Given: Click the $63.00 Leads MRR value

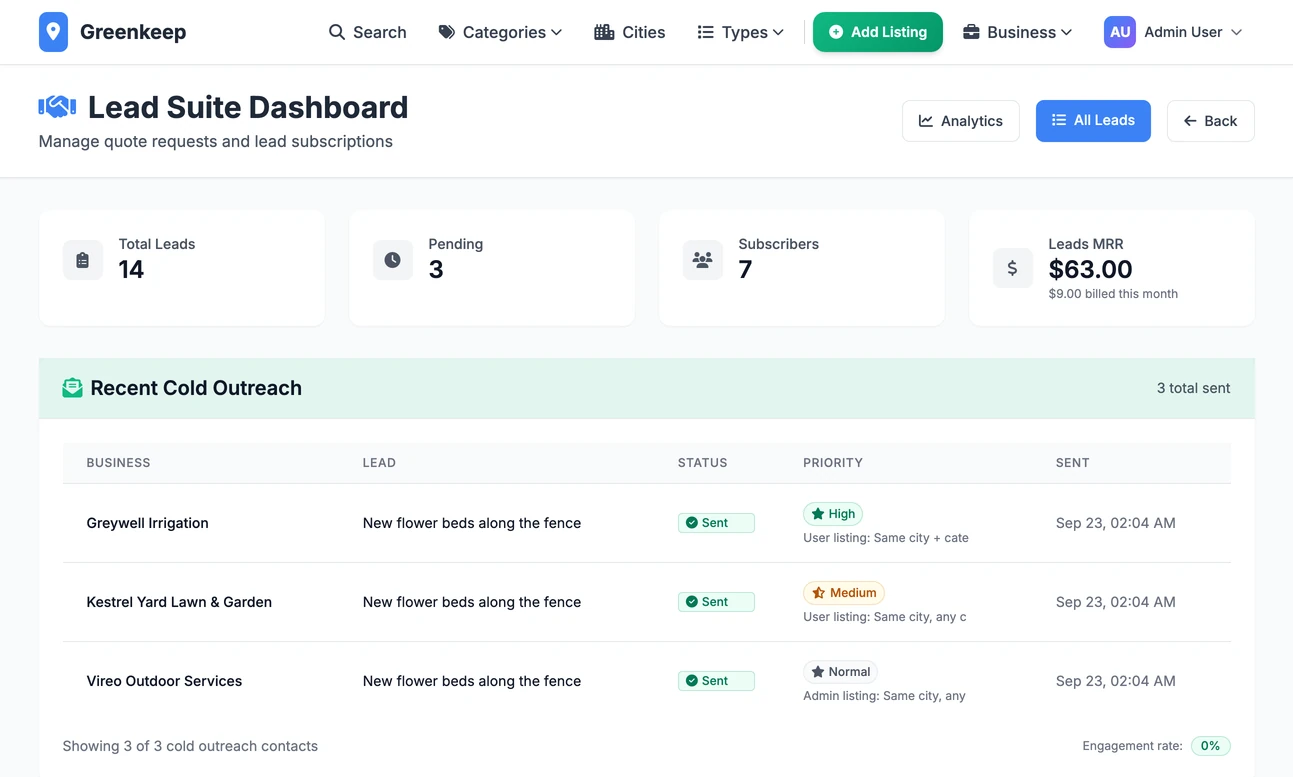Looking at the screenshot, I should click(x=1091, y=269).
